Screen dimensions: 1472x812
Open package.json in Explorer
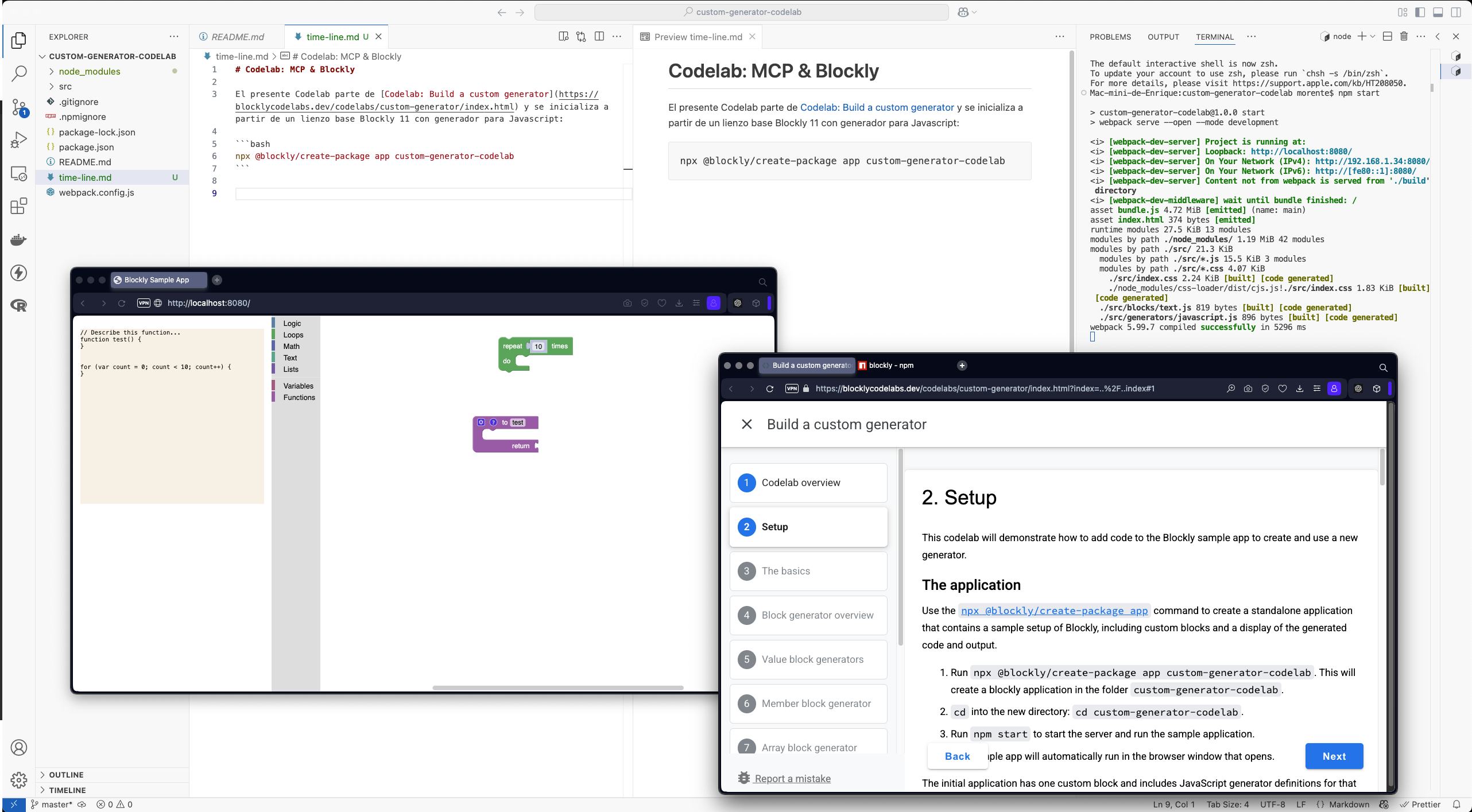point(86,147)
